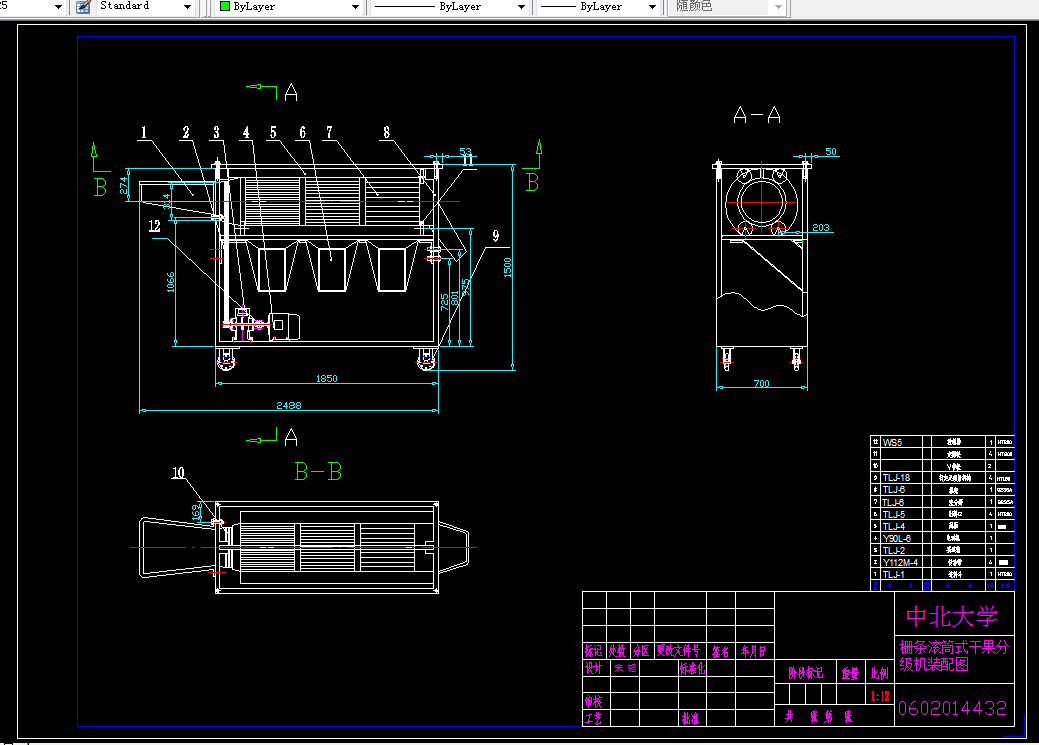Open the 随颜色 plot style dropdown
Screen dimensions: 1039x745
coord(779,7)
